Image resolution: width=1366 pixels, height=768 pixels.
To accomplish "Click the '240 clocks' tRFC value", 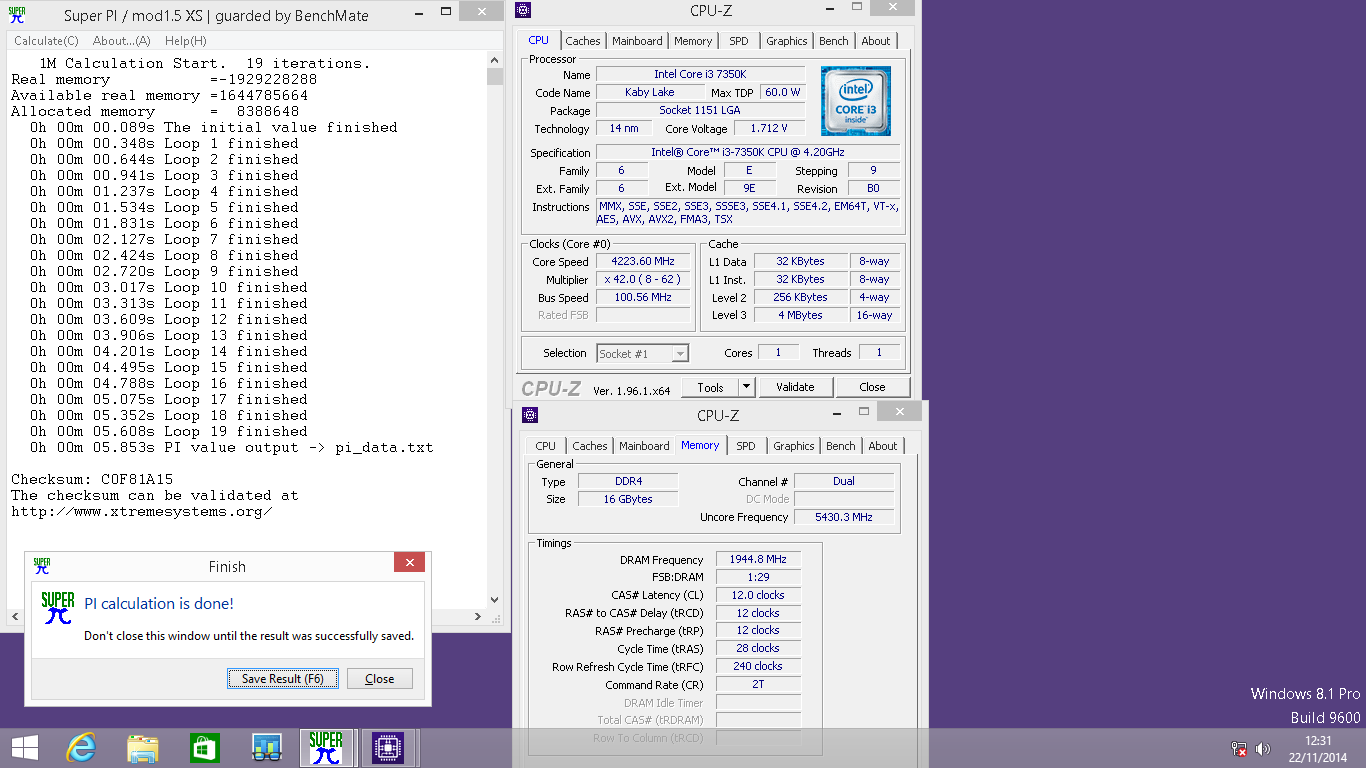I will 758,666.
